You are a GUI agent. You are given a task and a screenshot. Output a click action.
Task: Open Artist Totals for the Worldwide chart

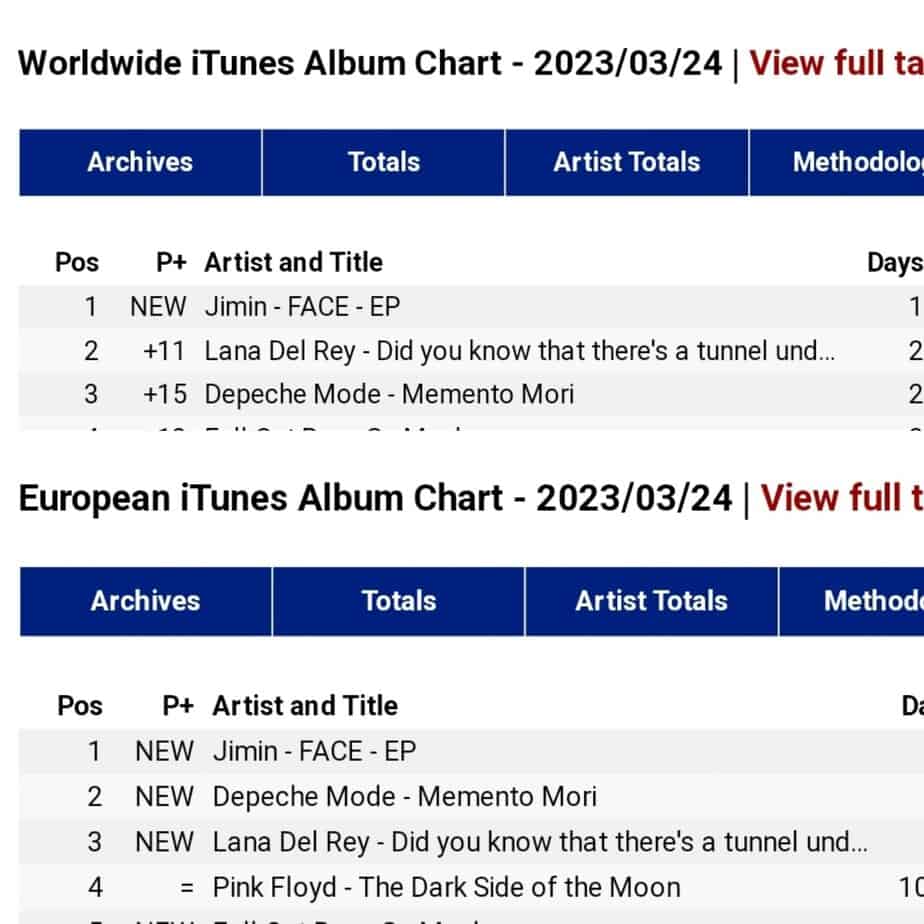pyautogui.click(x=627, y=162)
